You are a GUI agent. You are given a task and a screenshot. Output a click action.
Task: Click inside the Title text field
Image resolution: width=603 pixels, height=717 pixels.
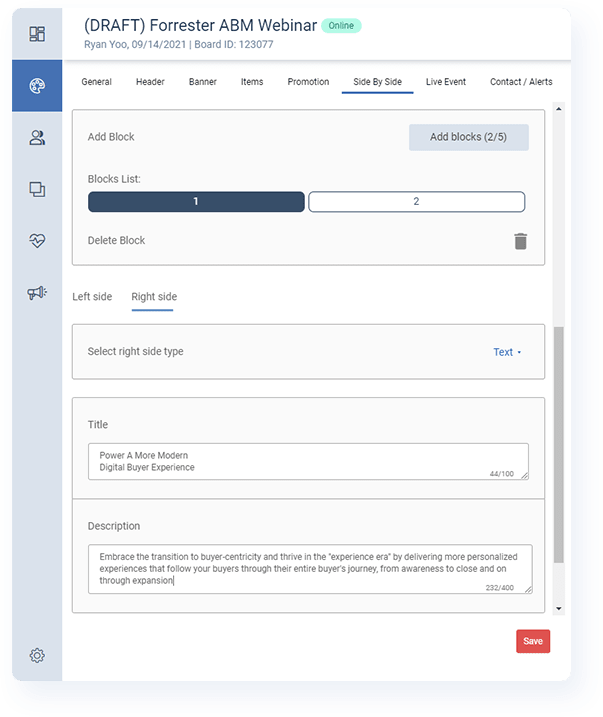(x=308, y=461)
